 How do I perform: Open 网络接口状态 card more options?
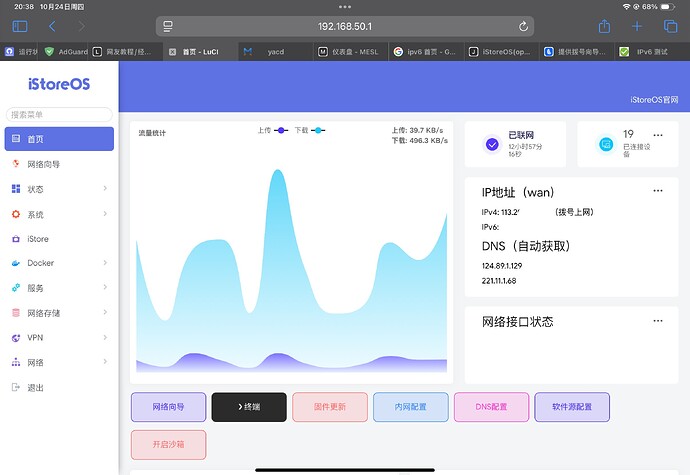657,320
